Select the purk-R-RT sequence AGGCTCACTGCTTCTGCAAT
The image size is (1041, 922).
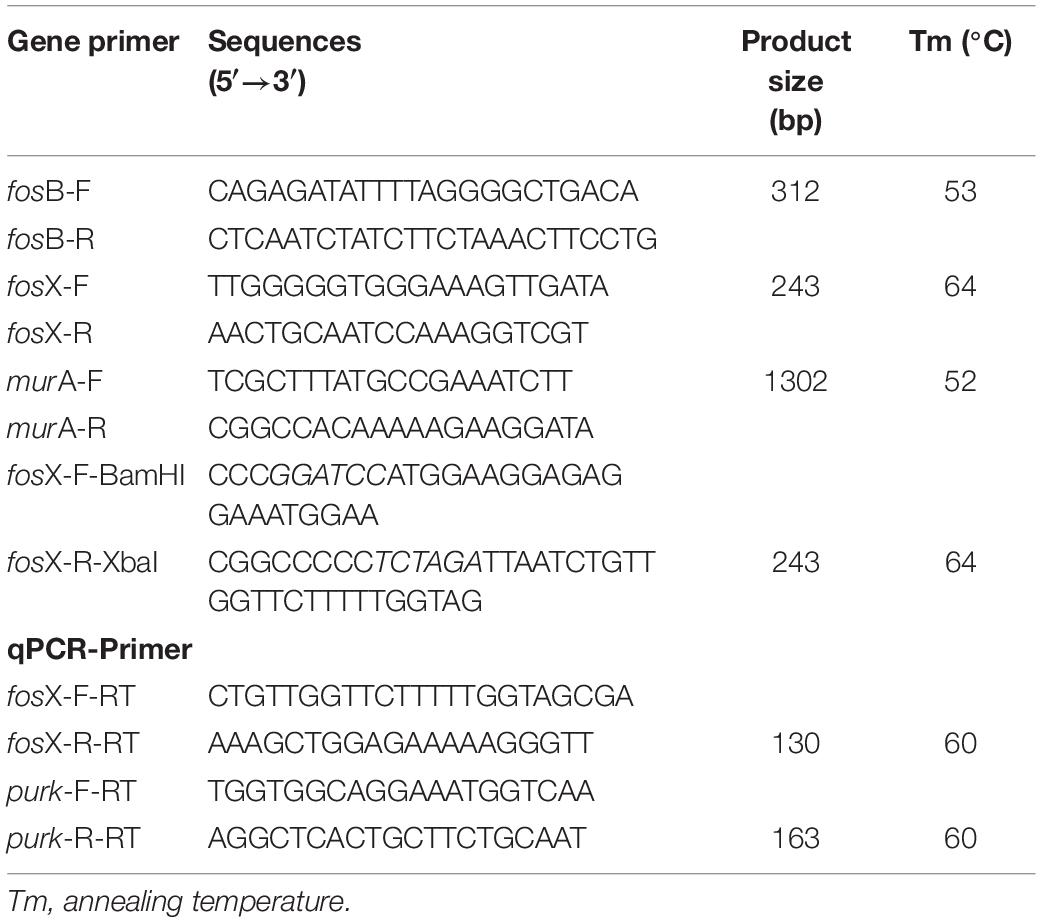(397, 838)
